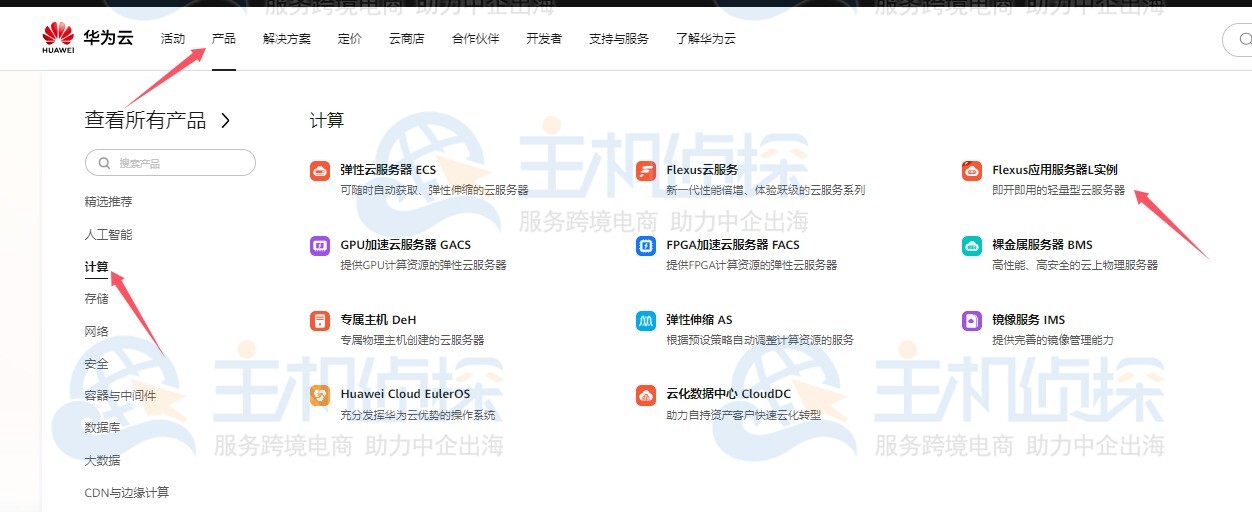Click the 云化数据中心 CloudDC icon

[x=646, y=396]
